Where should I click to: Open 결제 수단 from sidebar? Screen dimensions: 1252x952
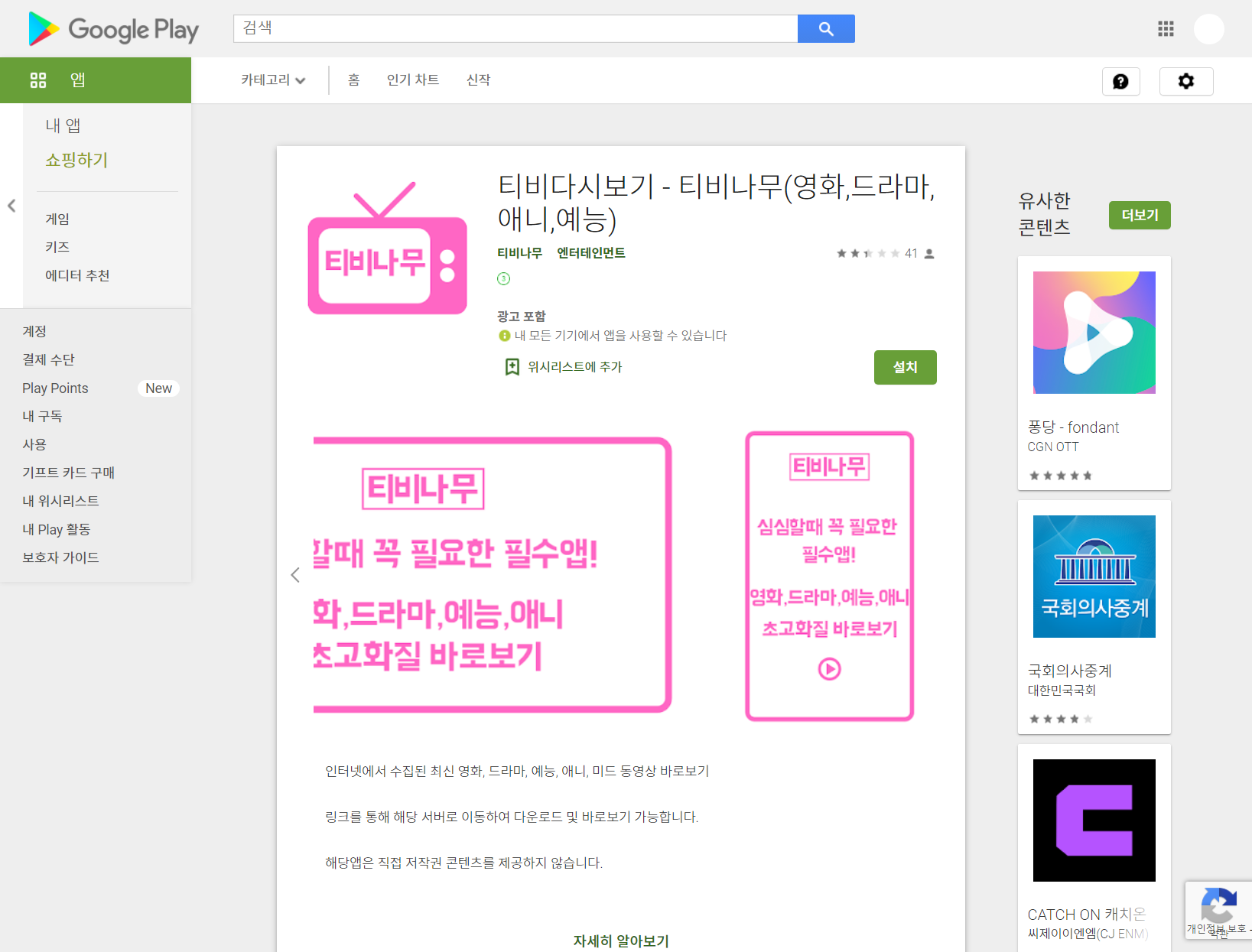[48, 359]
